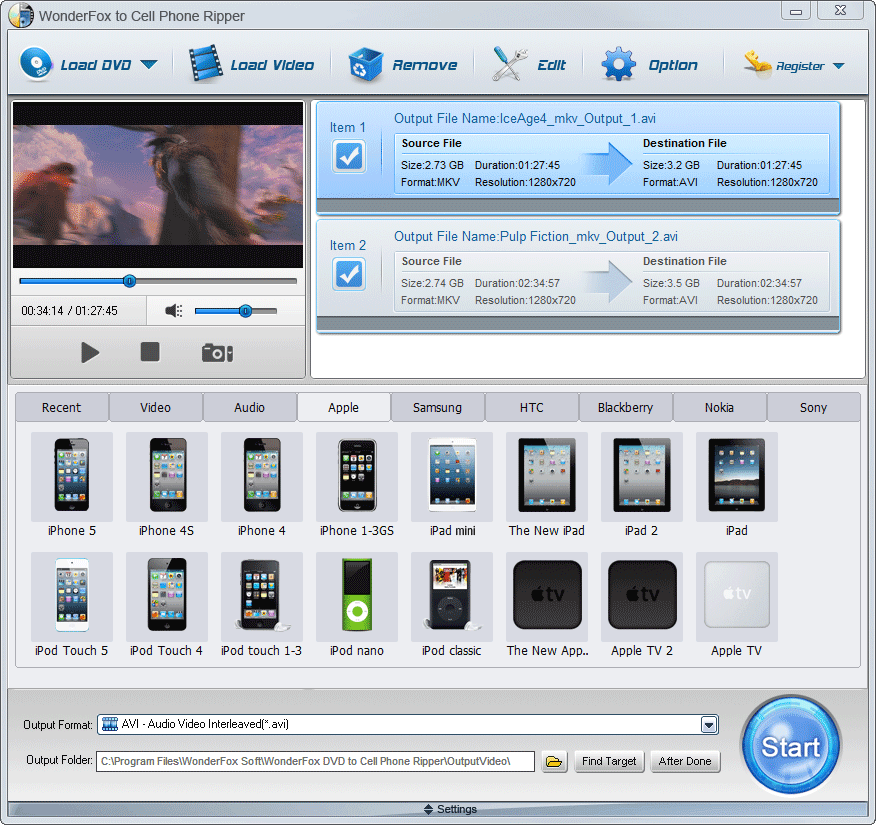Screen dimensions: 876x825
Task: Open Option gear settings
Action: 618,64
